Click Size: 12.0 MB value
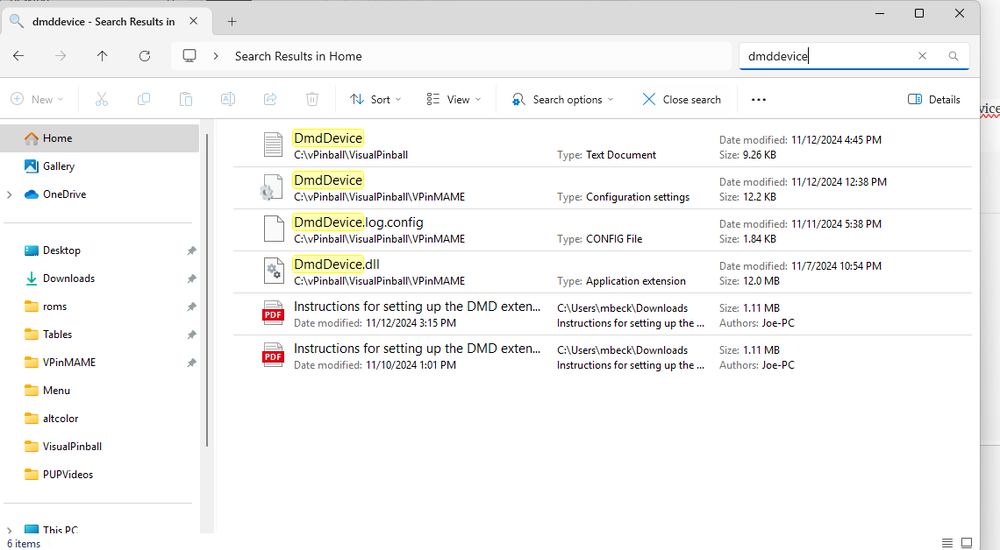This screenshot has width=1000, height=550. pyautogui.click(x=761, y=281)
